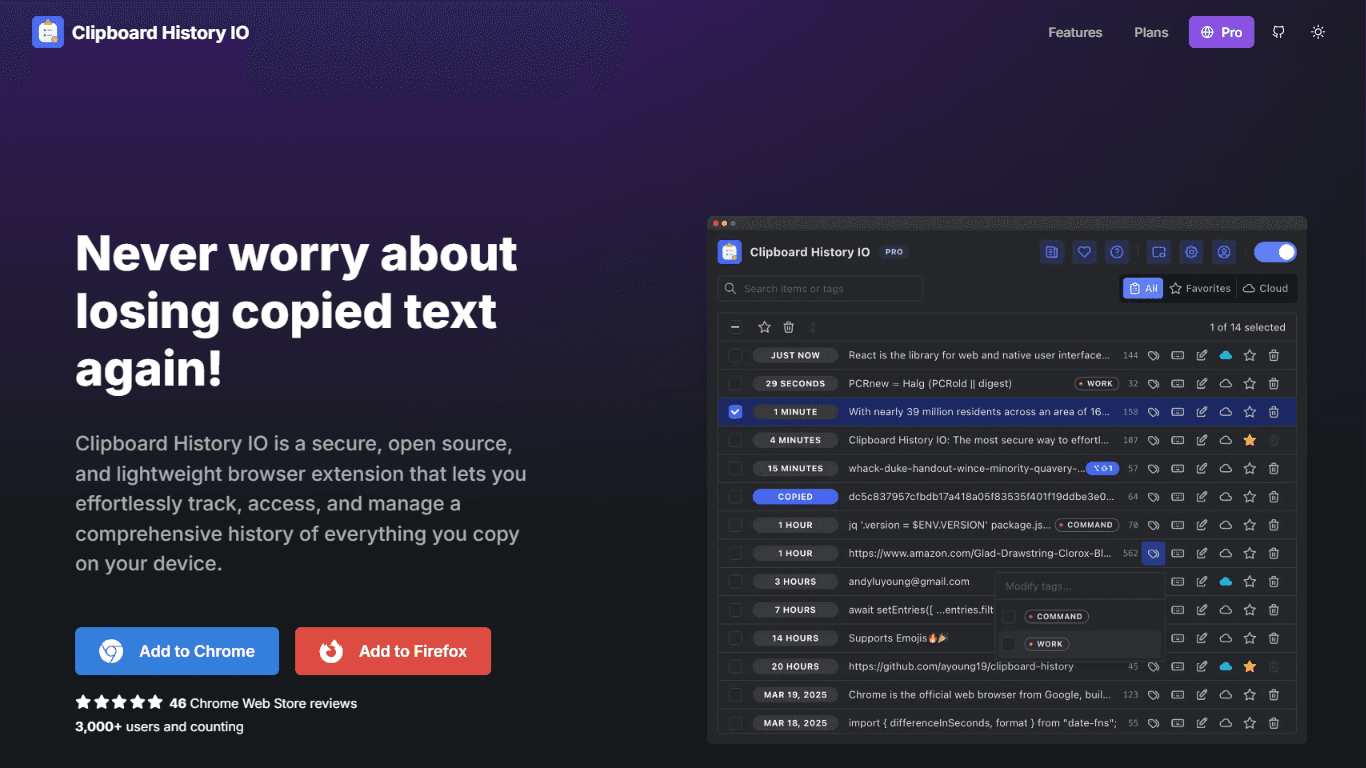
Task: Check the WORK tag checkbox in tag popup
Action: click(x=1009, y=644)
